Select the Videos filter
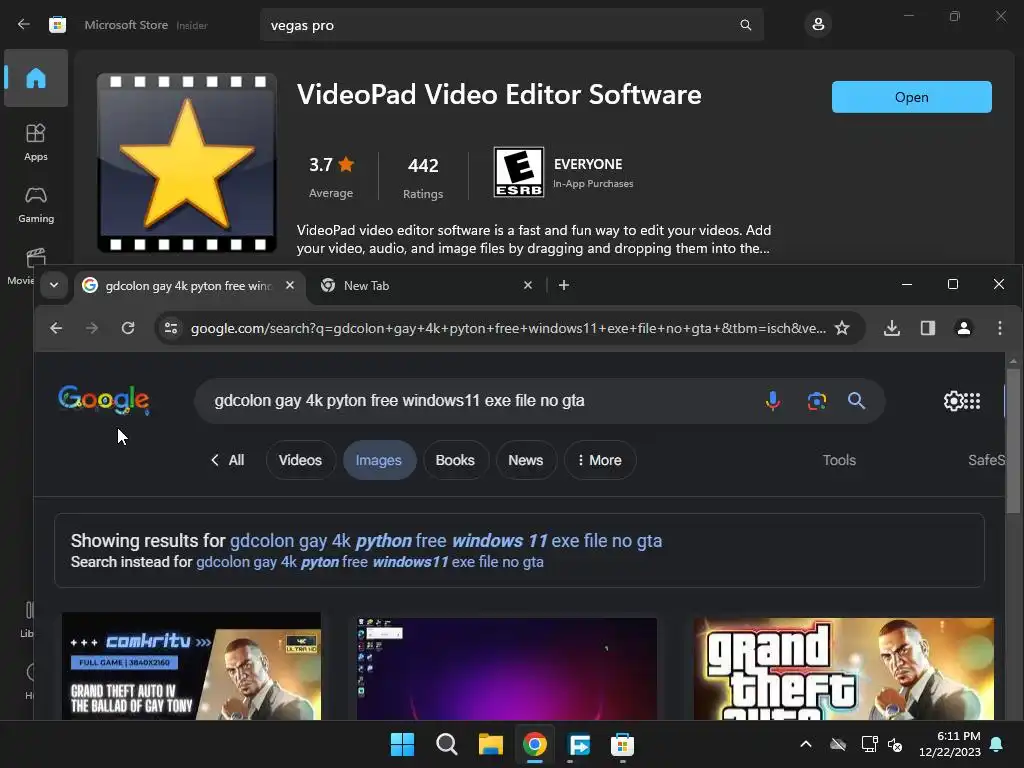The width and height of the screenshot is (1024, 768). point(300,460)
